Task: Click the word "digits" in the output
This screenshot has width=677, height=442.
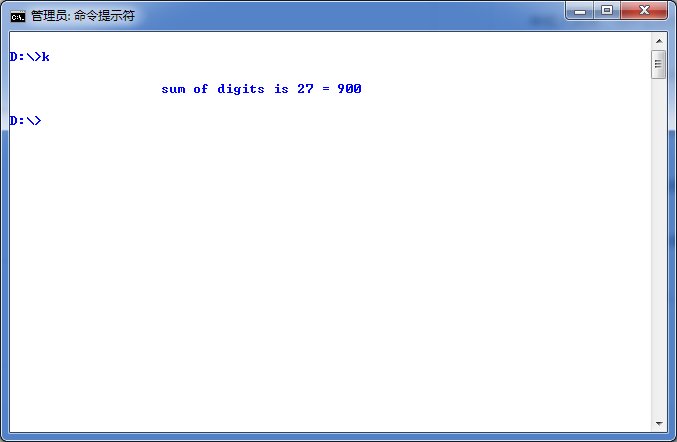Action: 241,89
